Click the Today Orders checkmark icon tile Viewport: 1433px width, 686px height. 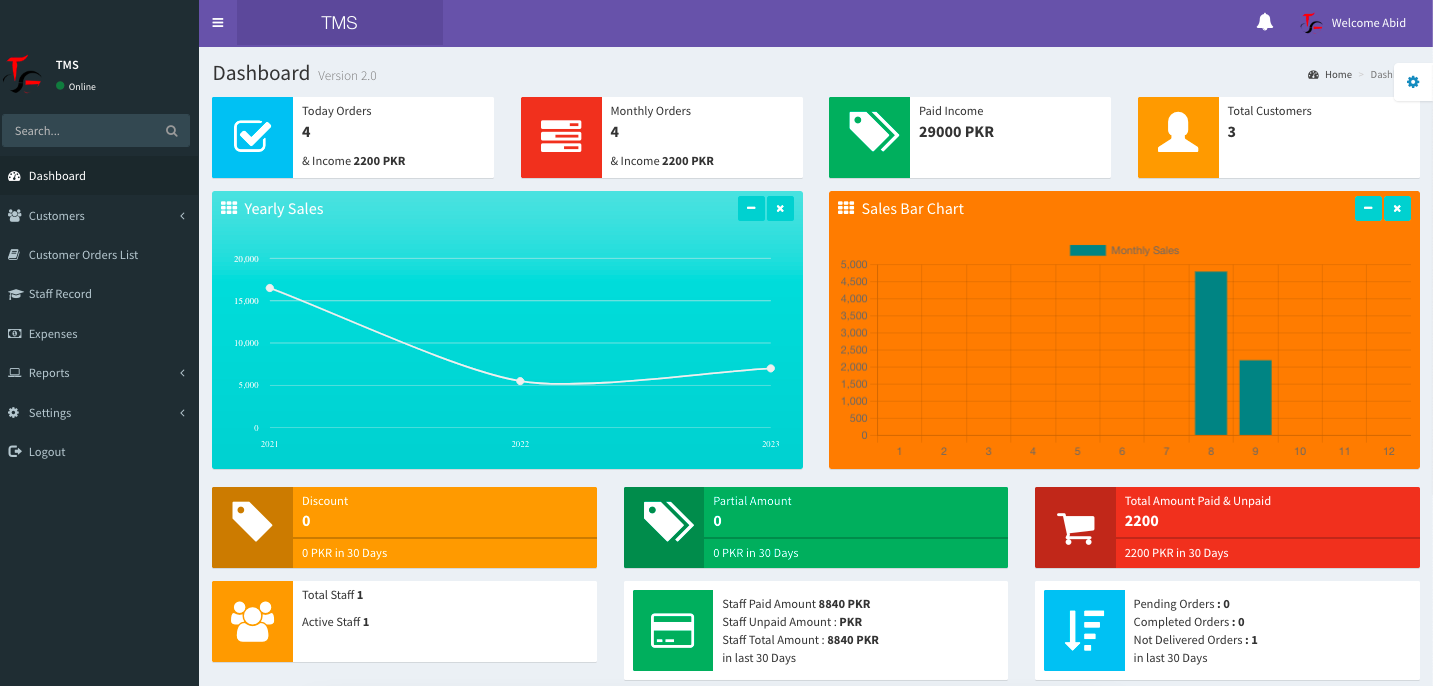[252, 137]
